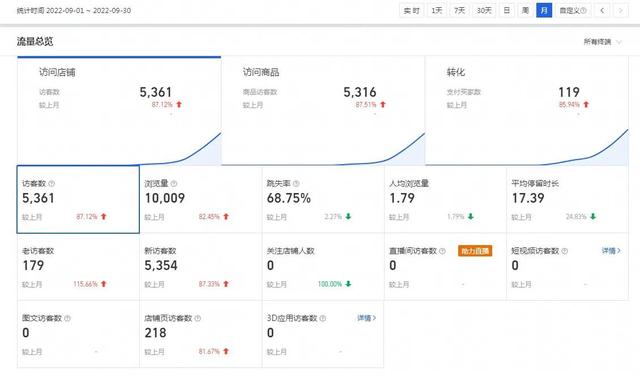Click help icon next to 浏览量
Screen dimensions: 640x377
point(174,184)
